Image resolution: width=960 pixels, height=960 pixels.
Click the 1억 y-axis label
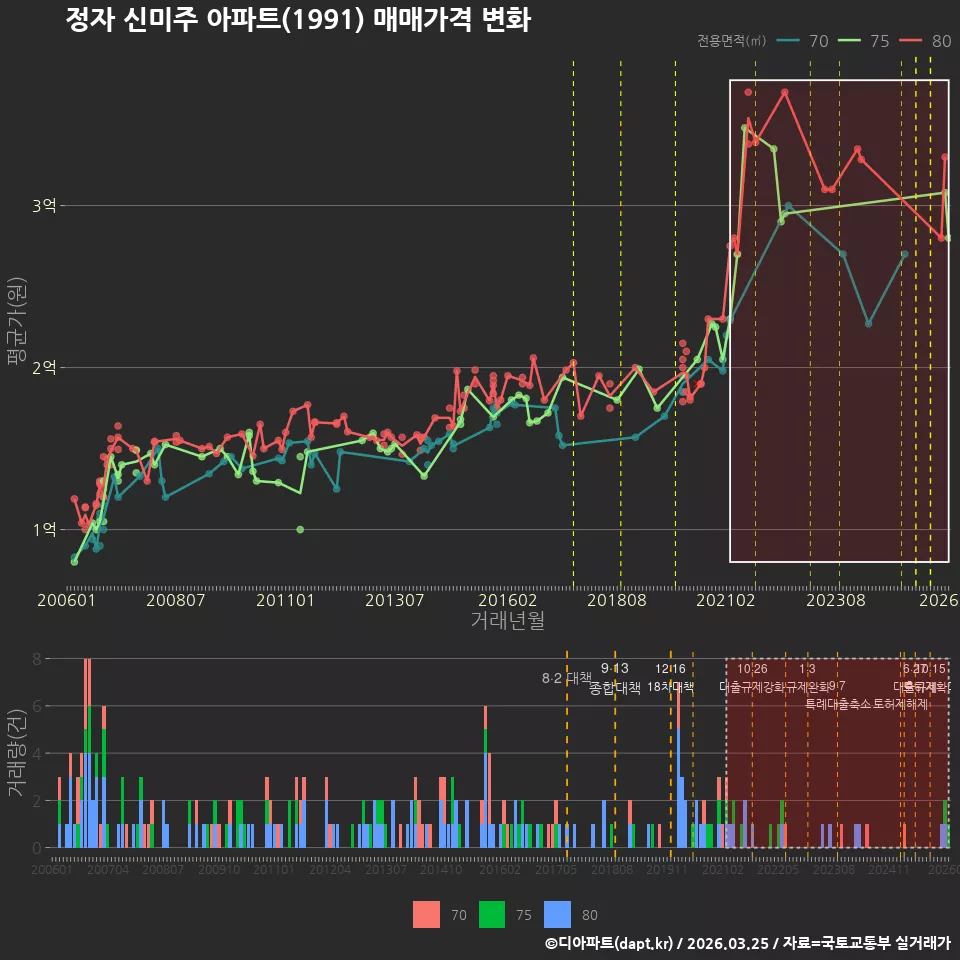[44, 529]
